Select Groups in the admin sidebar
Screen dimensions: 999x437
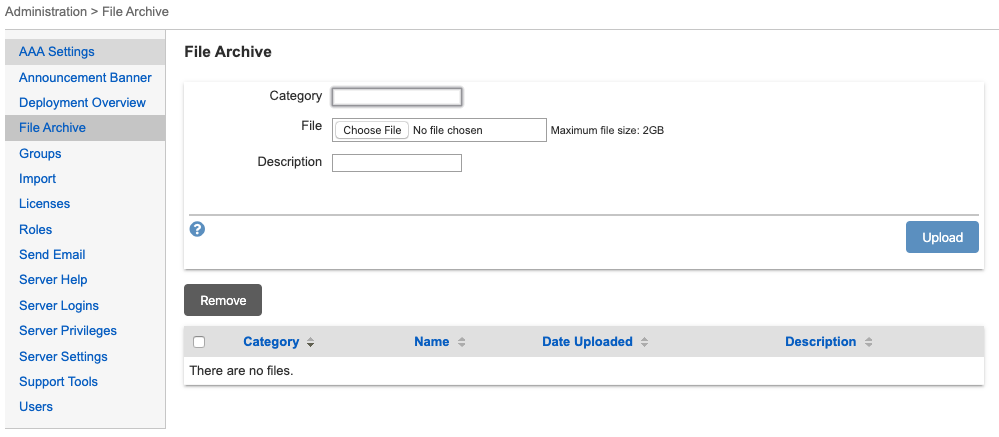coord(40,153)
